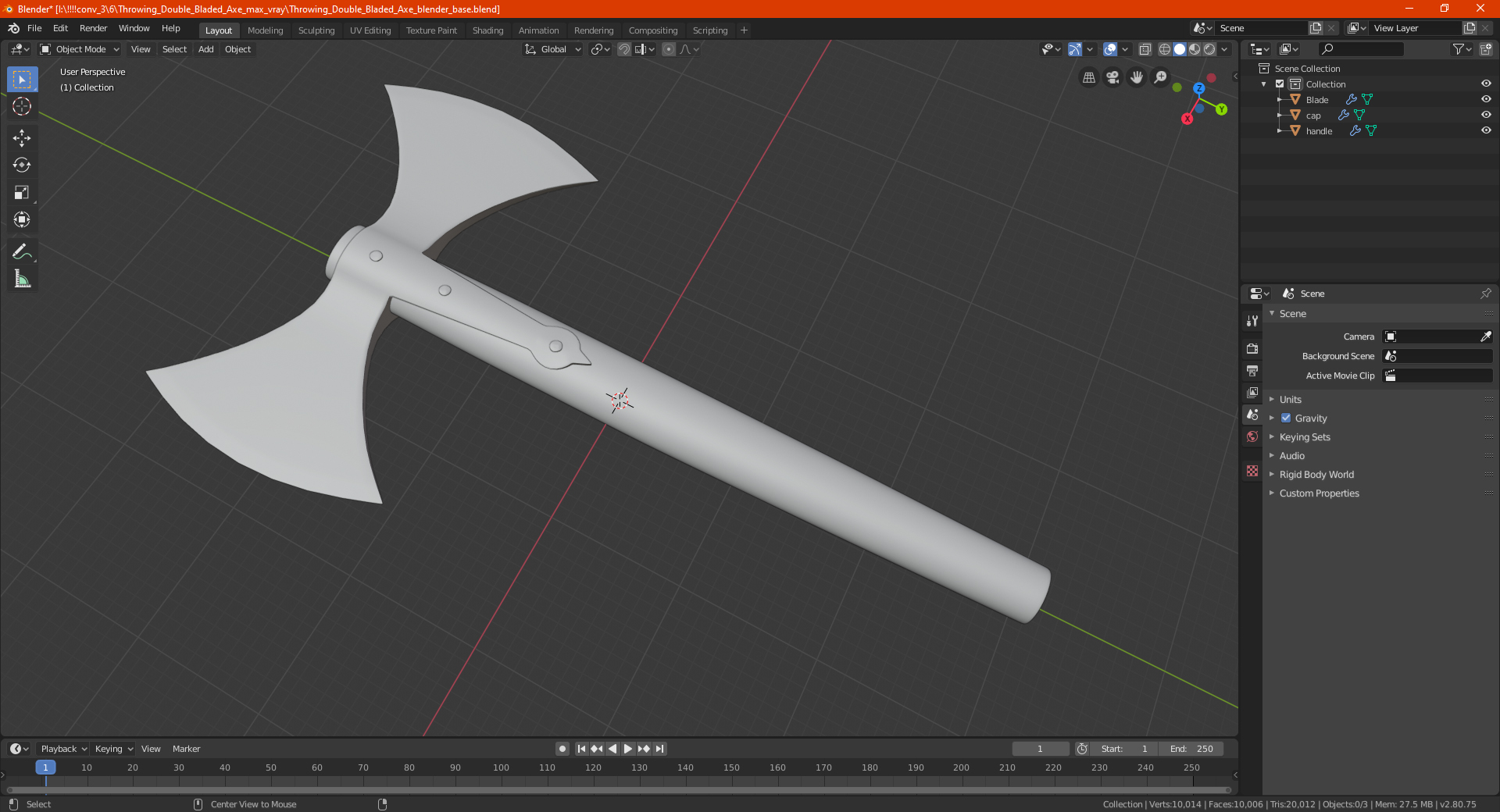
Task: Play the animation in reverse
Action: tap(612, 749)
